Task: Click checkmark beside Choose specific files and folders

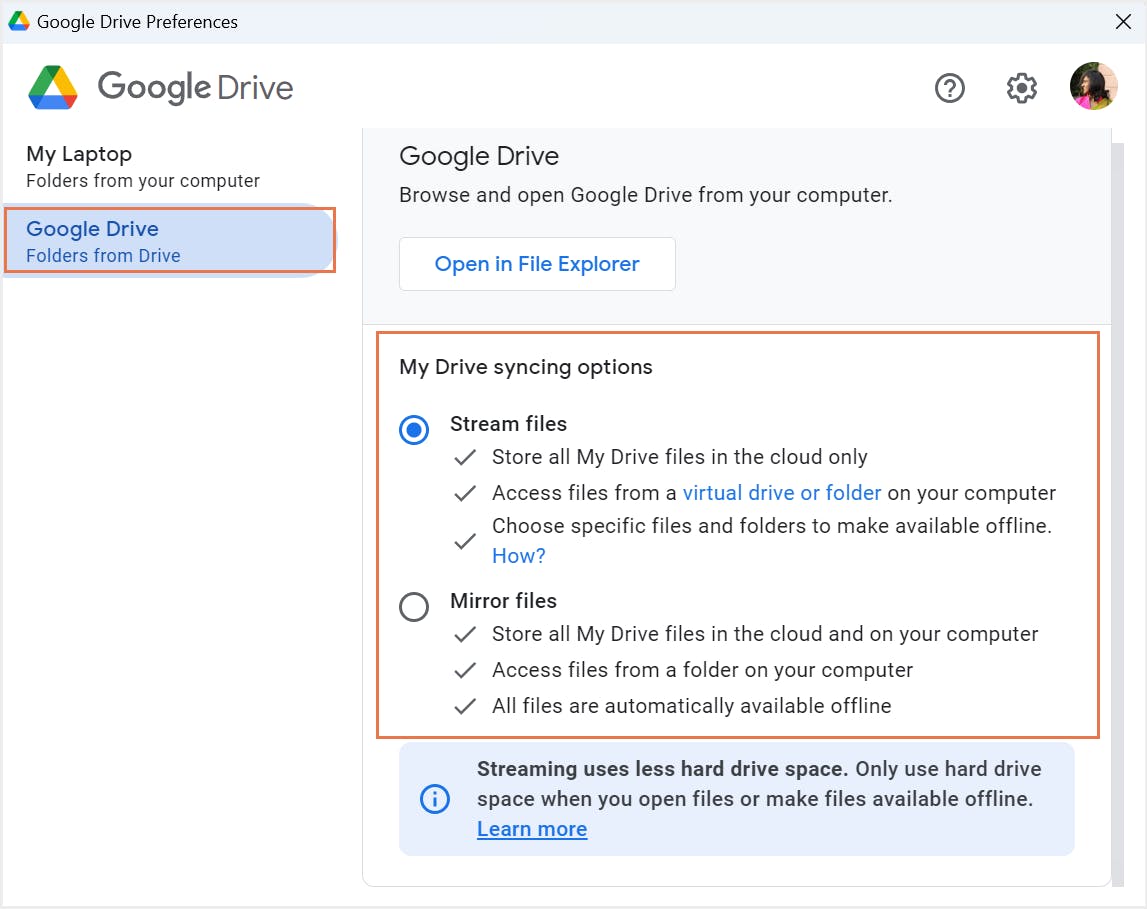Action: pos(465,542)
